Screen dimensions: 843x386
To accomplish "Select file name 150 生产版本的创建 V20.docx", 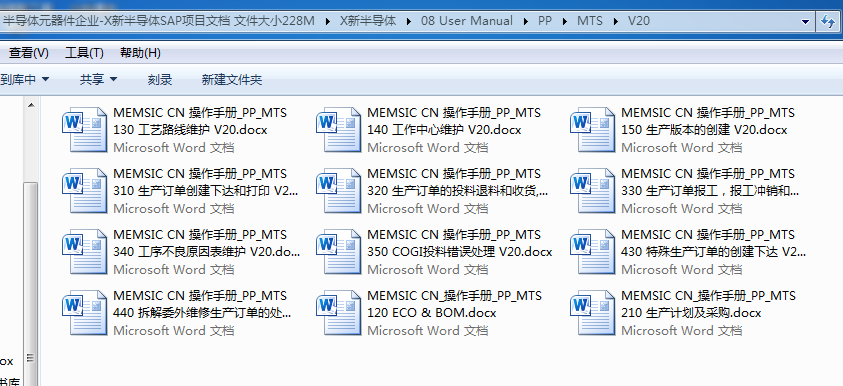I will [708, 121].
